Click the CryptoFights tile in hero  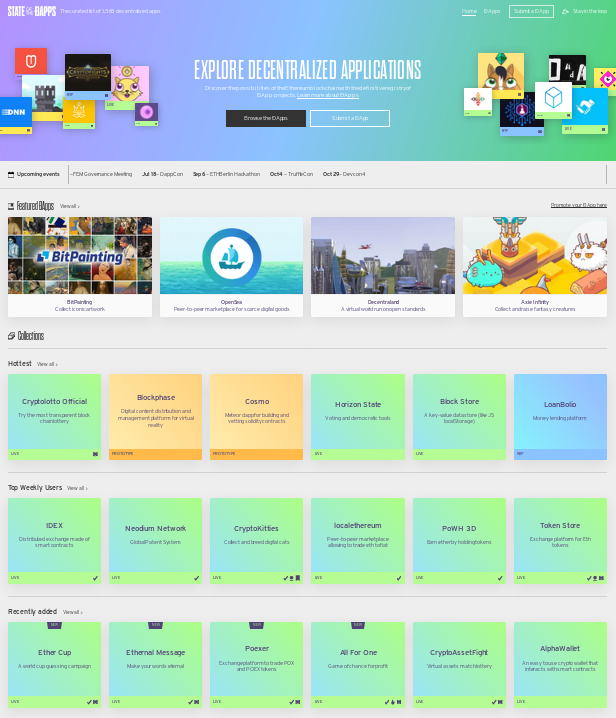pos(88,76)
